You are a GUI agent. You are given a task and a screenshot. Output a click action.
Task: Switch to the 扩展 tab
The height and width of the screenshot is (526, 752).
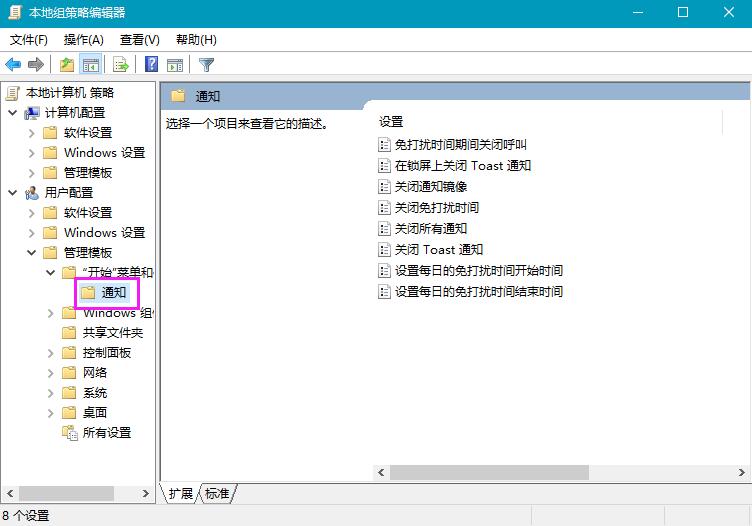click(x=180, y=493)
